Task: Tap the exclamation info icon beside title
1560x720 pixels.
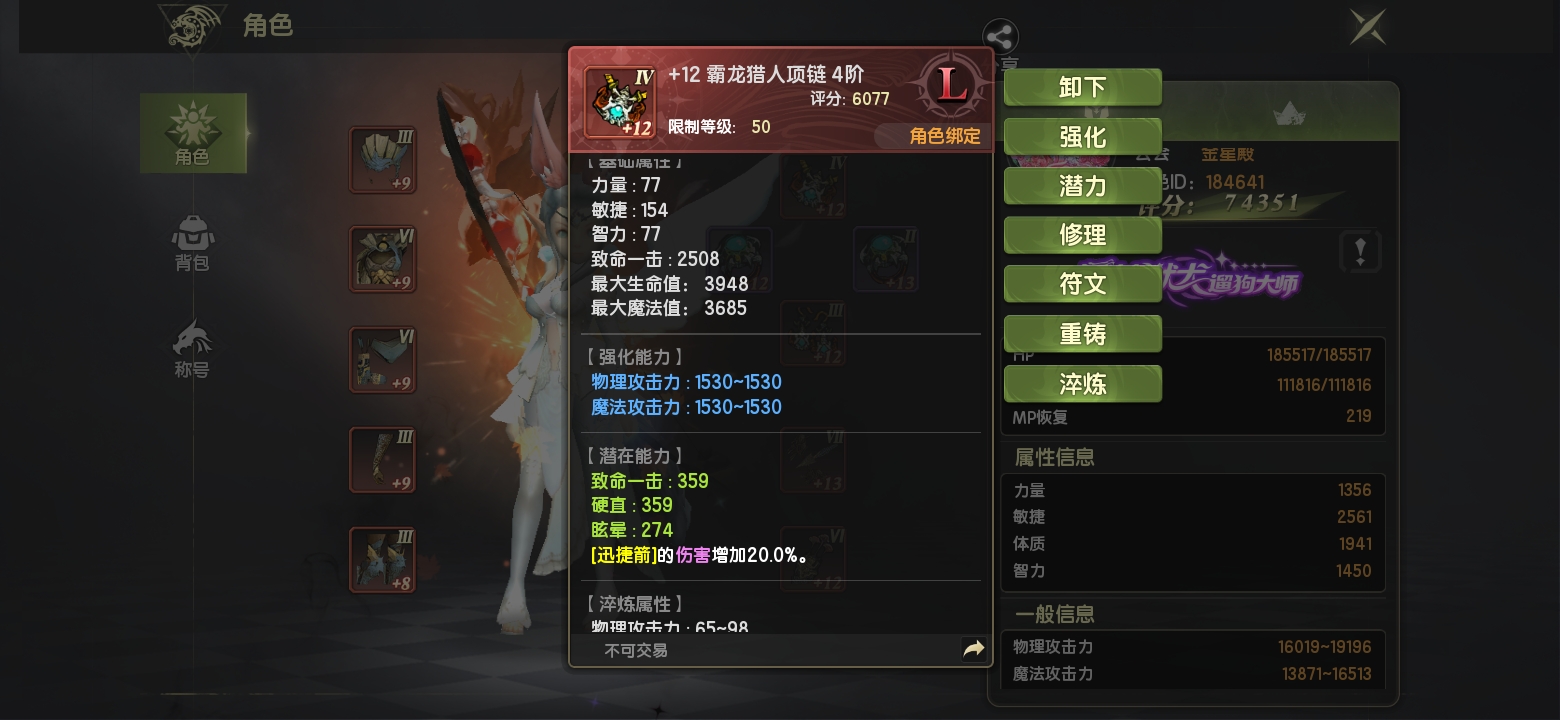Action: pyautogui.click(x=1360, y=252)
